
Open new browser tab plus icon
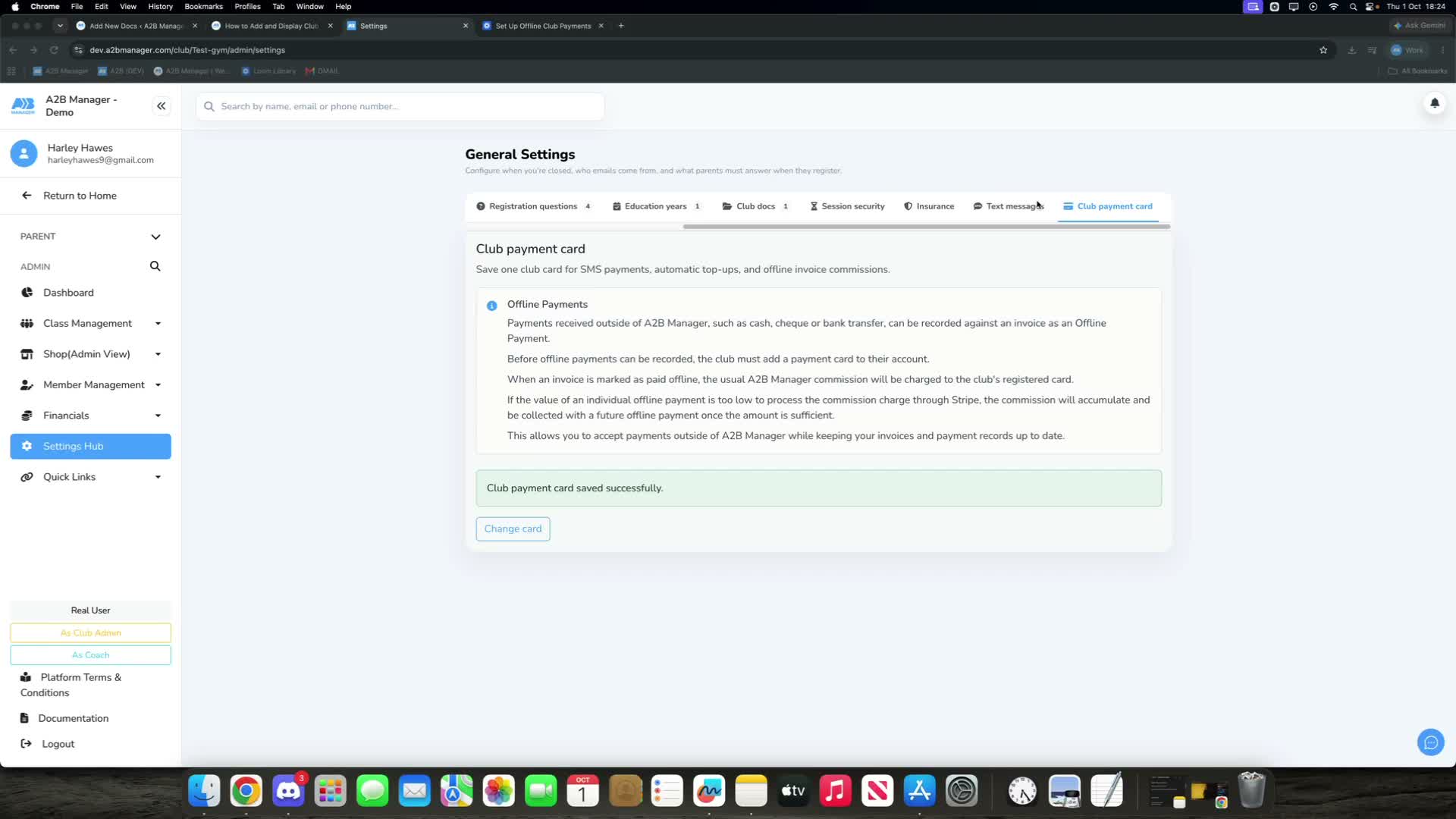pos(621,26)
